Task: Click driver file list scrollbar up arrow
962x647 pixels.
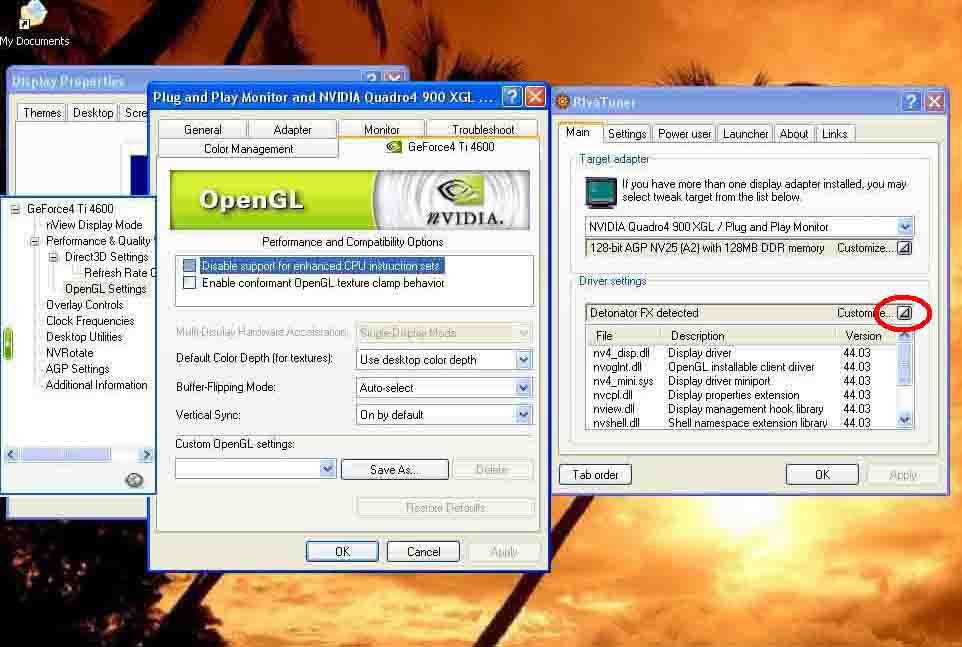Action: pos(904,336)
